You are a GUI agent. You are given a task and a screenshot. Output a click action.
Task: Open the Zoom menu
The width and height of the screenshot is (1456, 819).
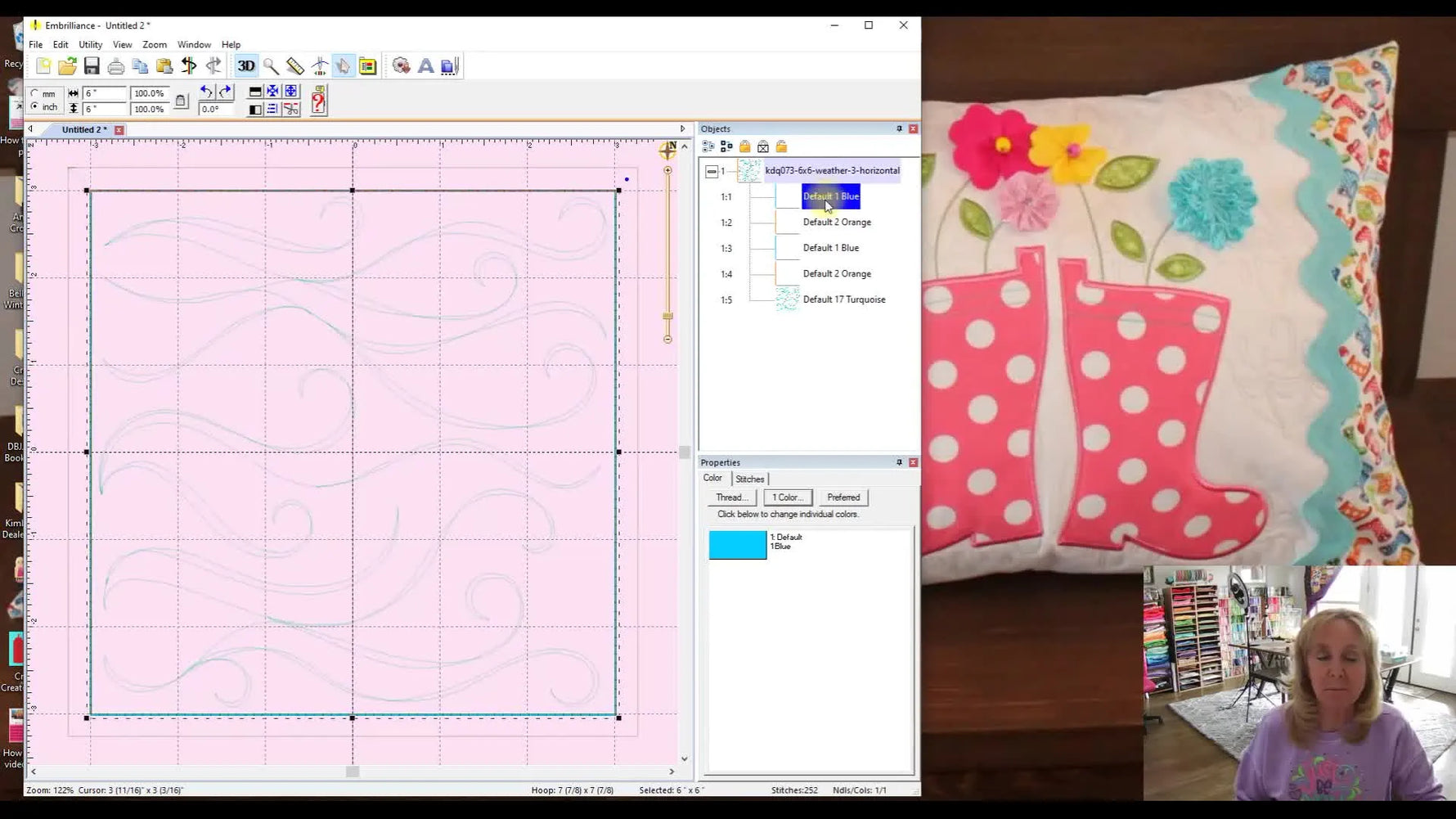[x=155, y=45]
